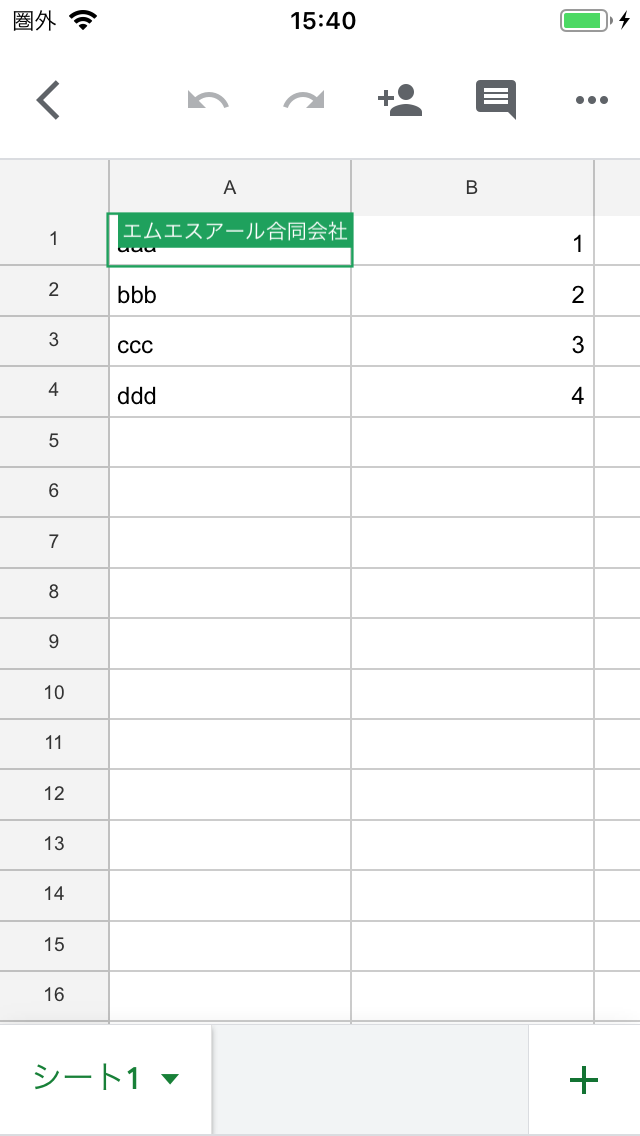
Task: Redo the last action
Action: pos(302,100)
